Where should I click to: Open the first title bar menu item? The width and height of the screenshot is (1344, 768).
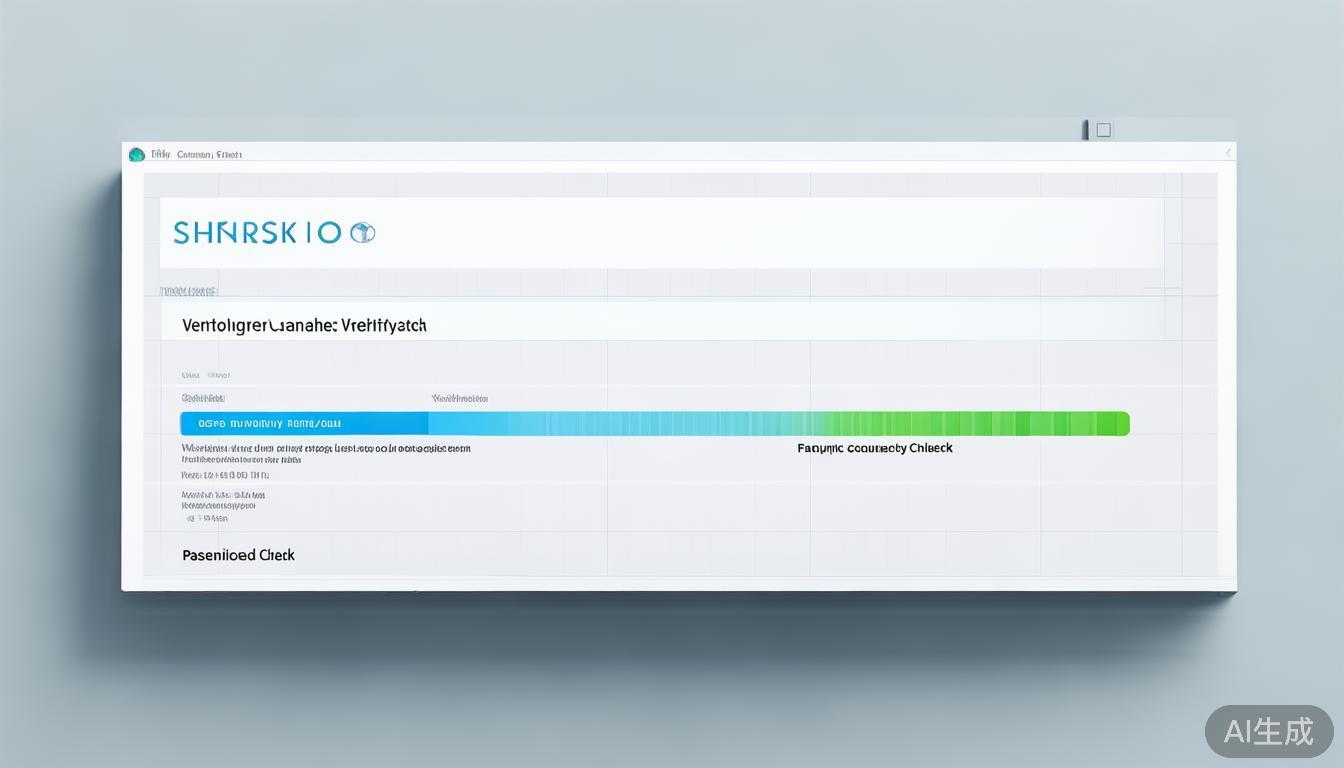click(160, 155)
